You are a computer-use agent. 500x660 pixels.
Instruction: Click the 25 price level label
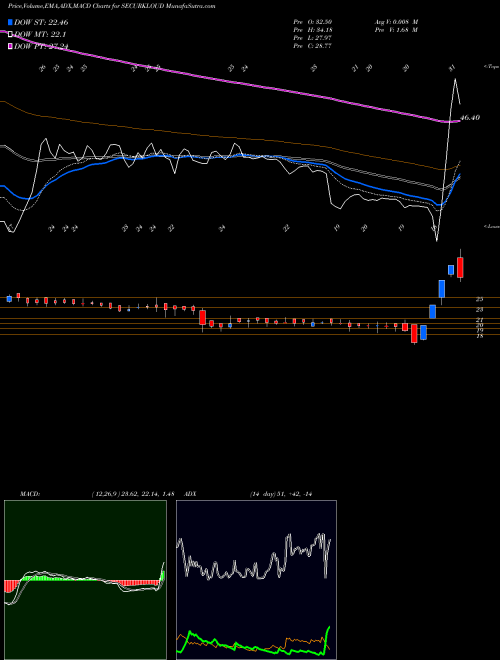tap(479, 299)
